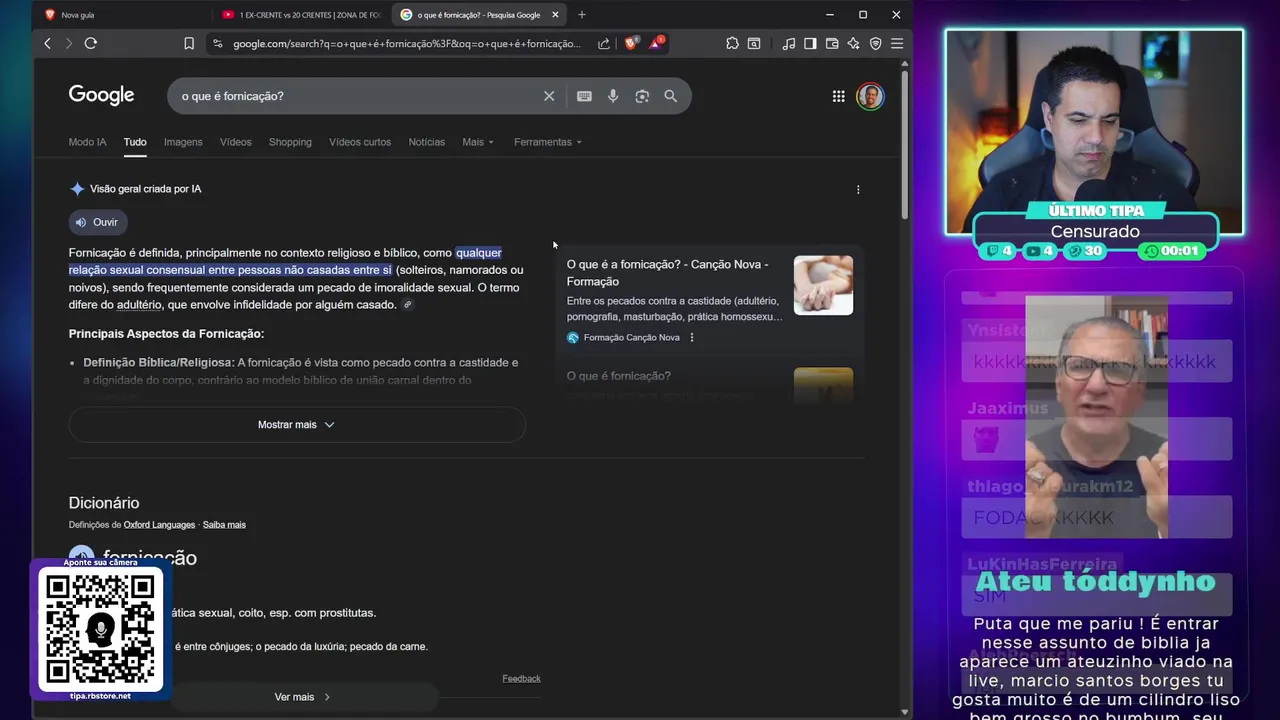Click the dictionary Feedback link
The image size is (1280, 720).
pos(521,679)
